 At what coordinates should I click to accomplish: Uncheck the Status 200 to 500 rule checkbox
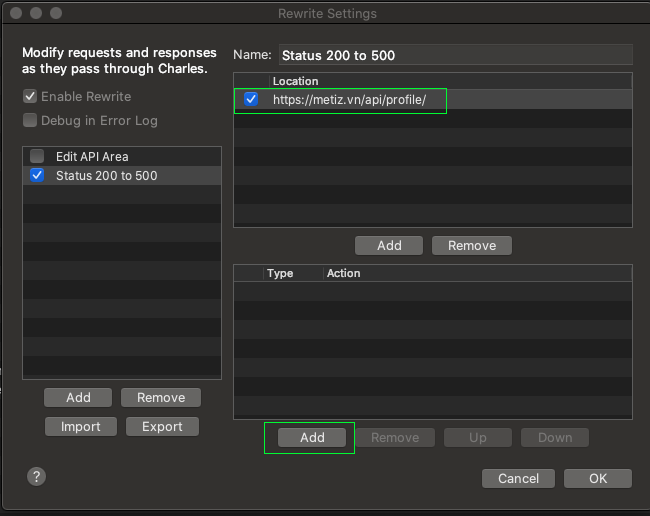pos(37,175)
